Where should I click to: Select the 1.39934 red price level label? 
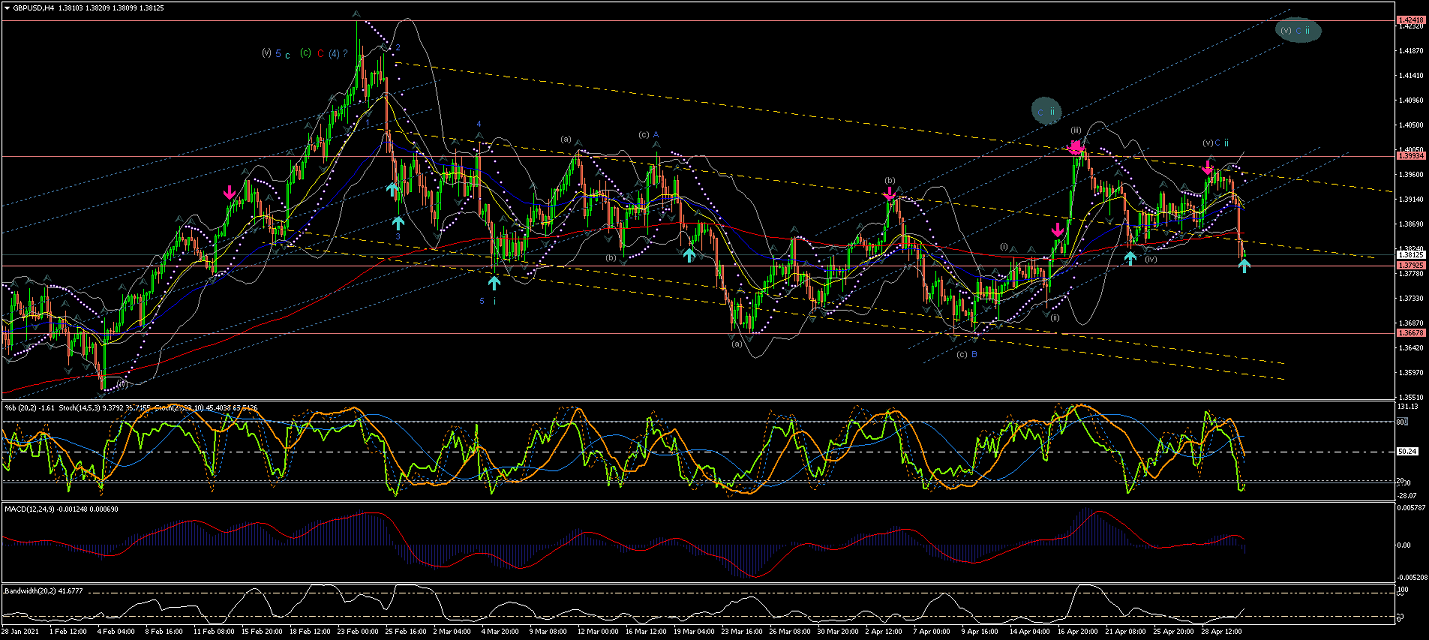[x=1410, y=156]
